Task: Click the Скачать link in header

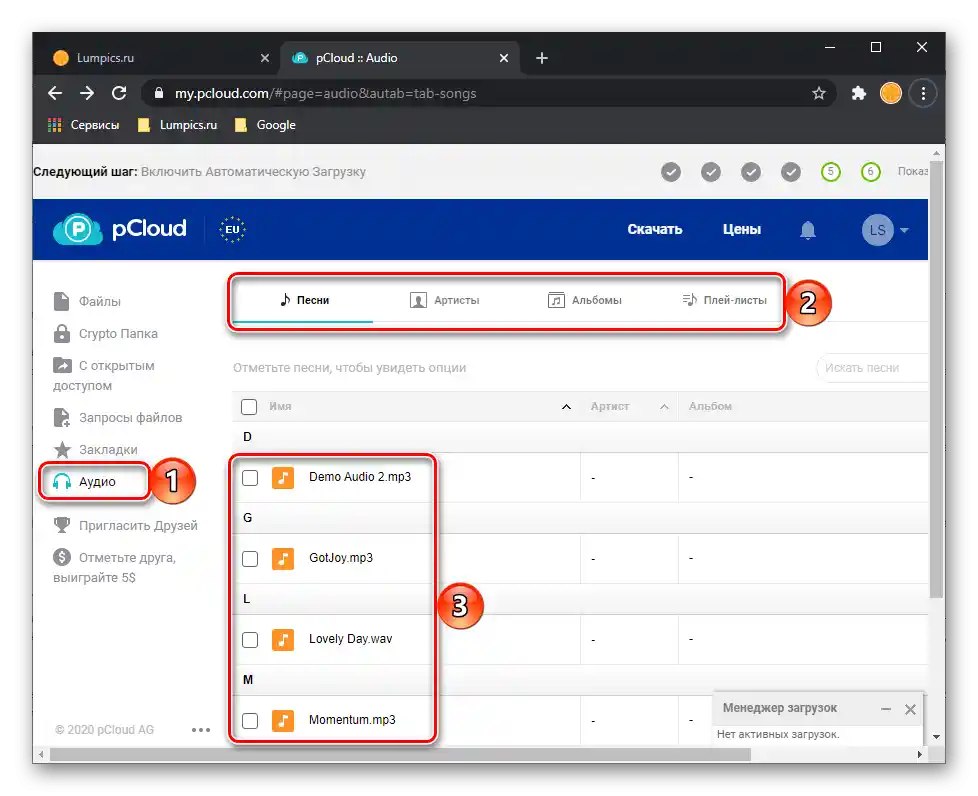Action: tap(654, 229)
